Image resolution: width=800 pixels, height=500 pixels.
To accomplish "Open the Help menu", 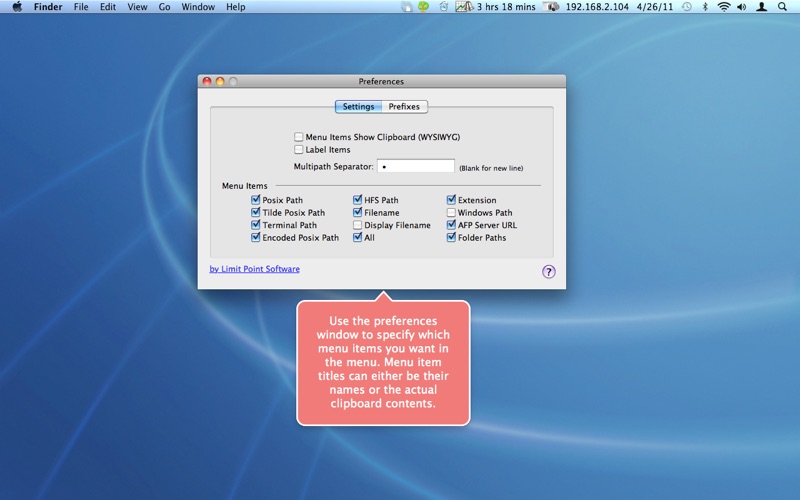I will point(236,7).
